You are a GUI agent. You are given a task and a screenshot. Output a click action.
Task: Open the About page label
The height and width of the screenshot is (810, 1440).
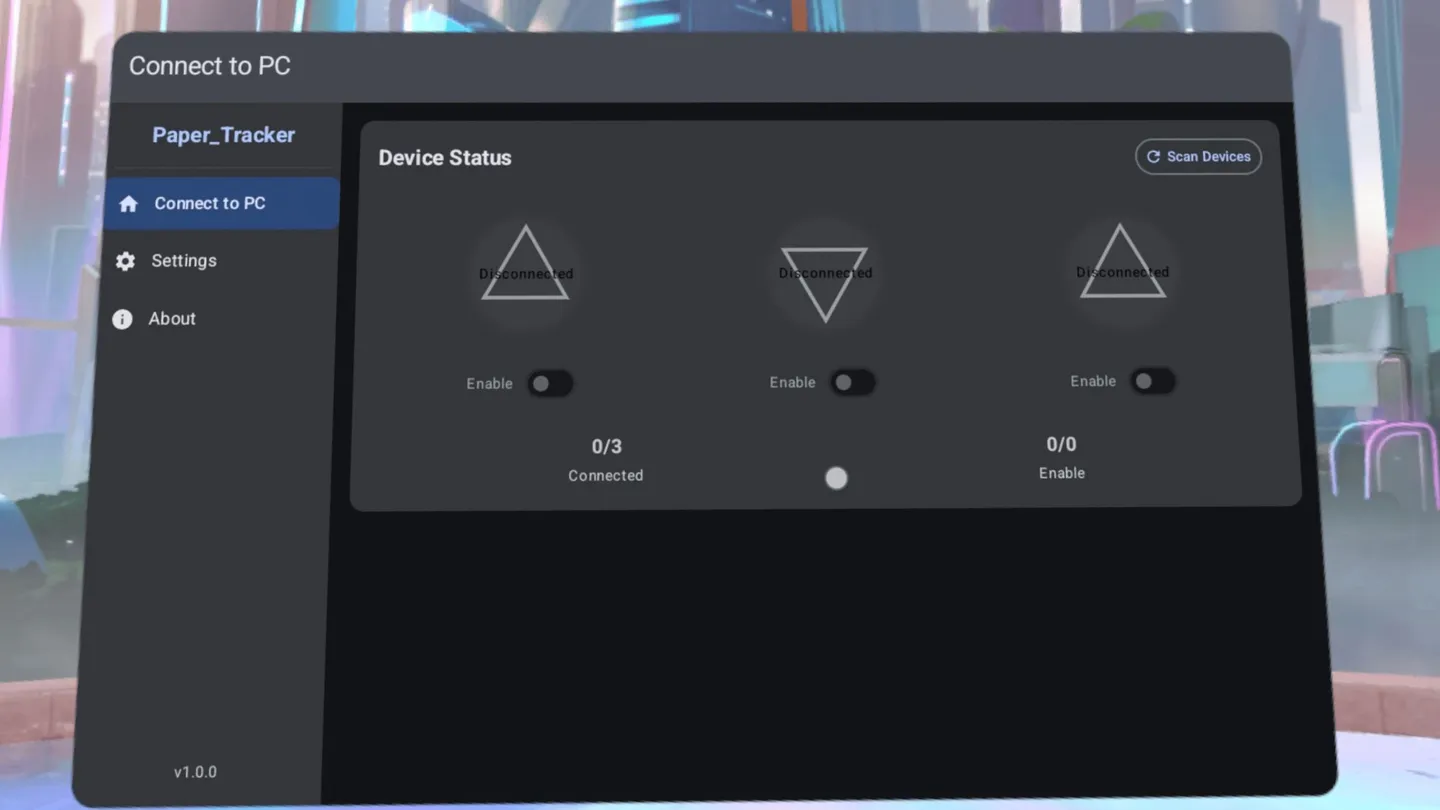172,319
